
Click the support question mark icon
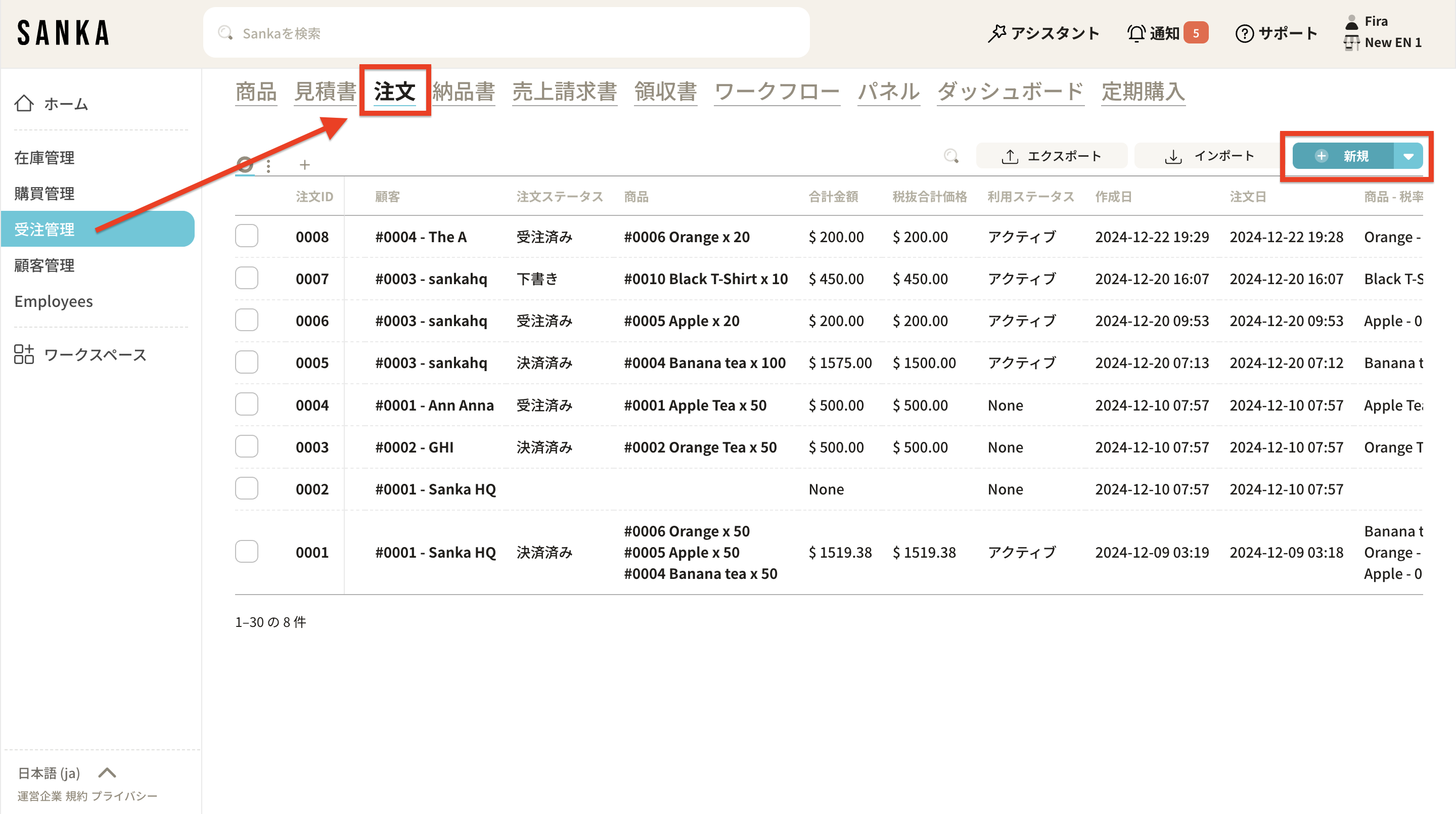point(1244,33)
